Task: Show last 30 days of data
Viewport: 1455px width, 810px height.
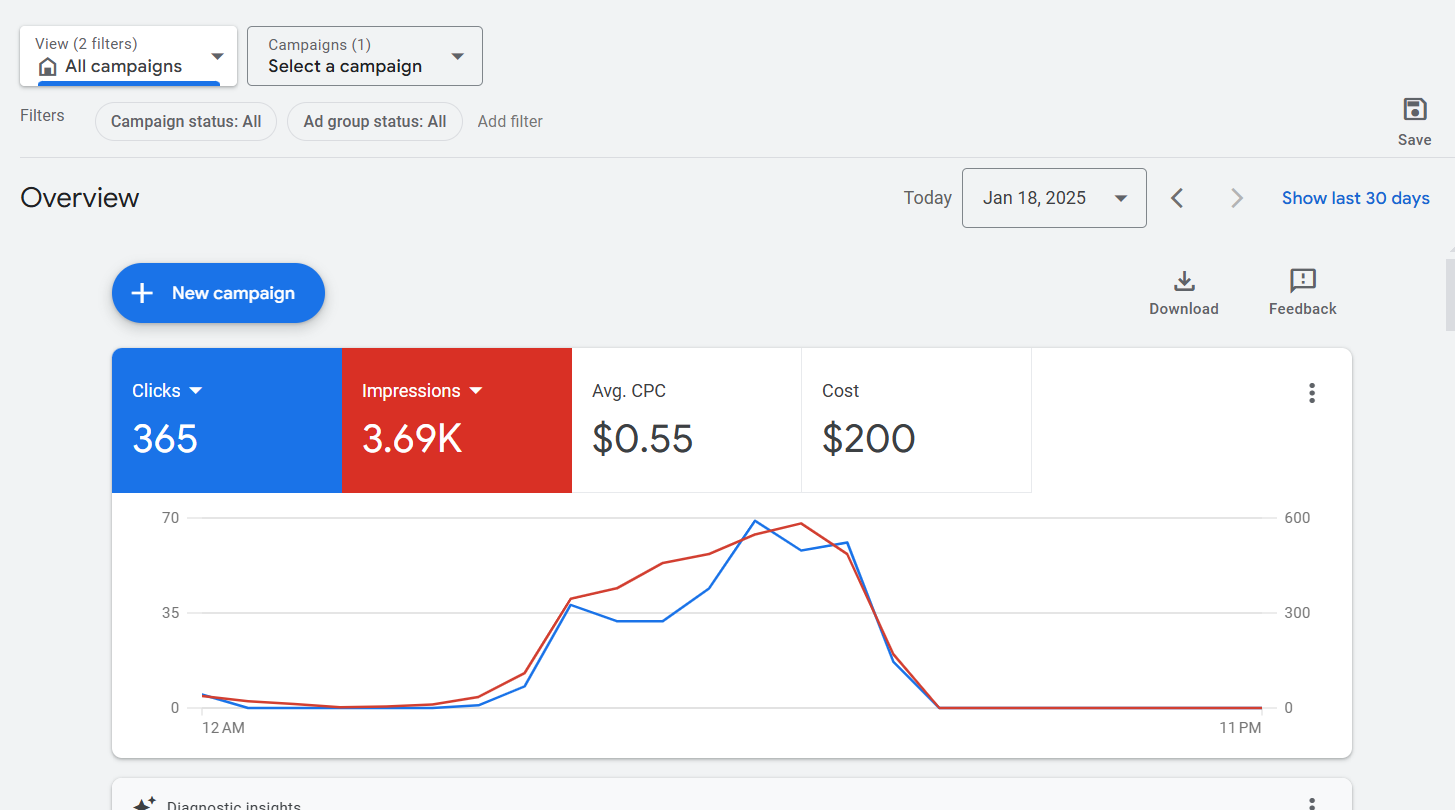Action: 1355,198
